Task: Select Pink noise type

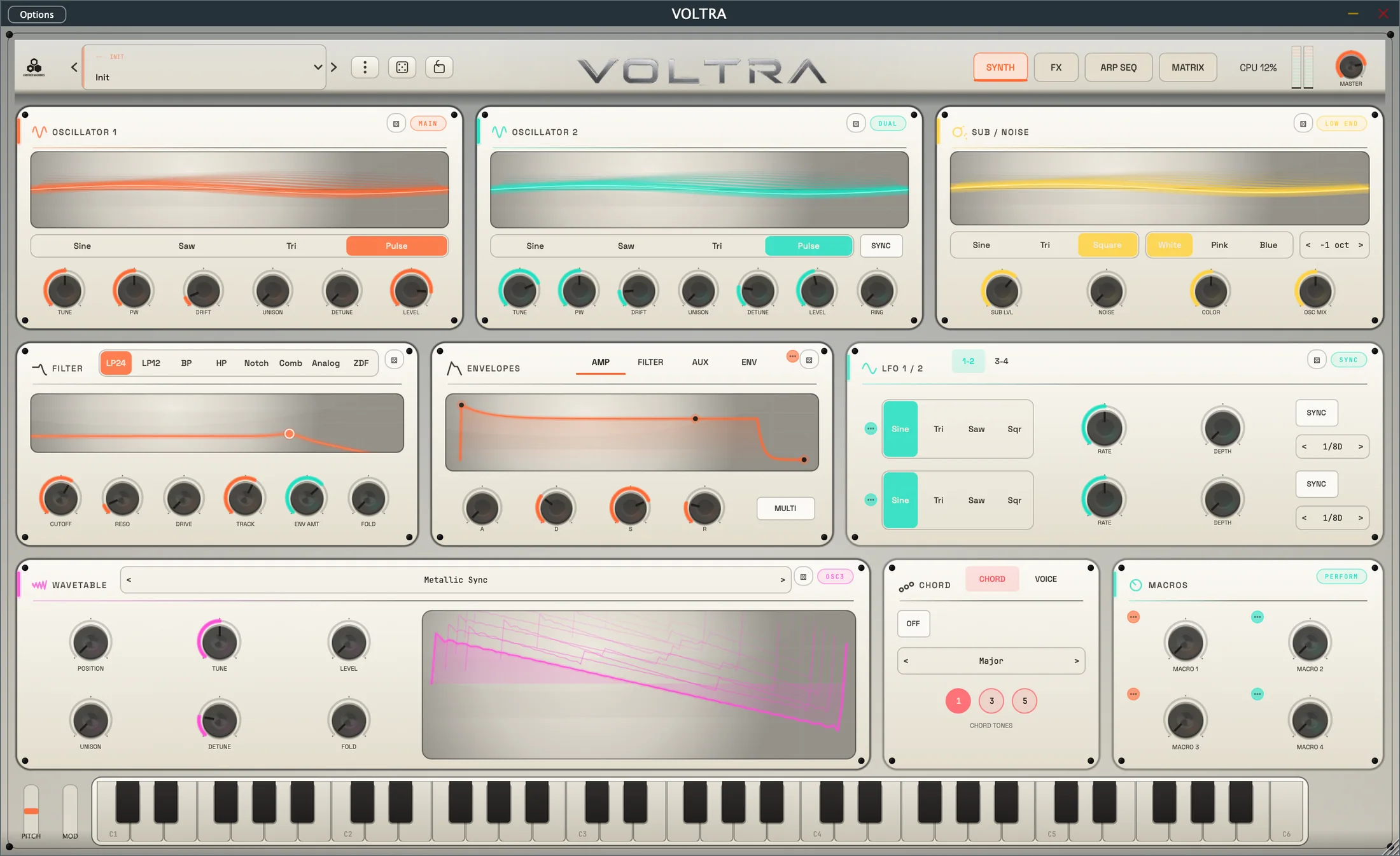Action: [1219, 245]
